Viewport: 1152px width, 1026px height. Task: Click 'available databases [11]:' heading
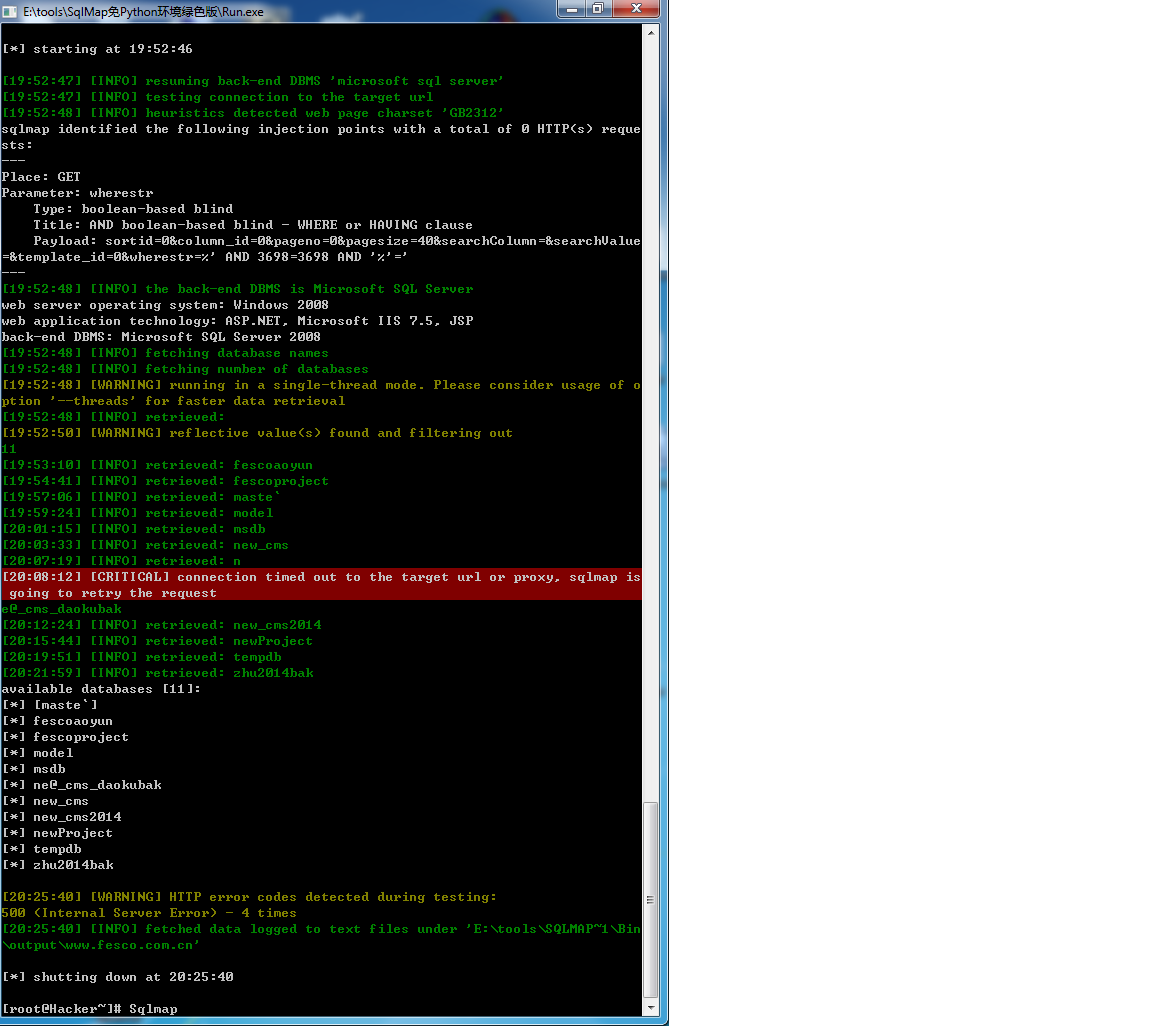101,689
